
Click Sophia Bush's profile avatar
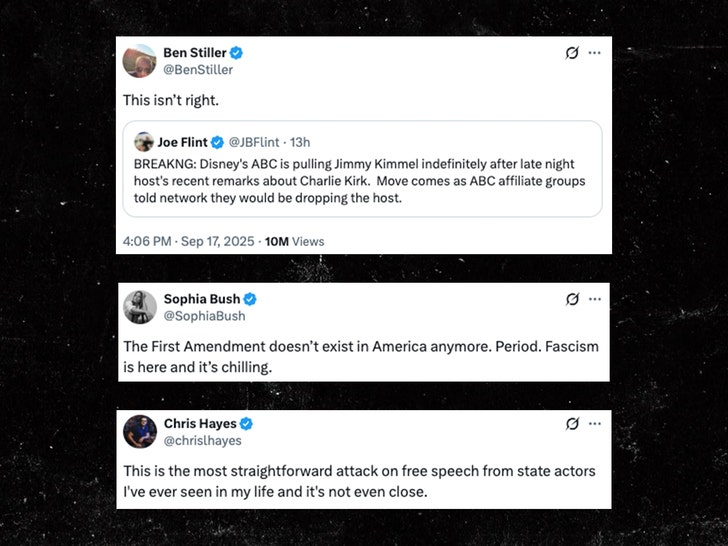click(x=139, y=307)
